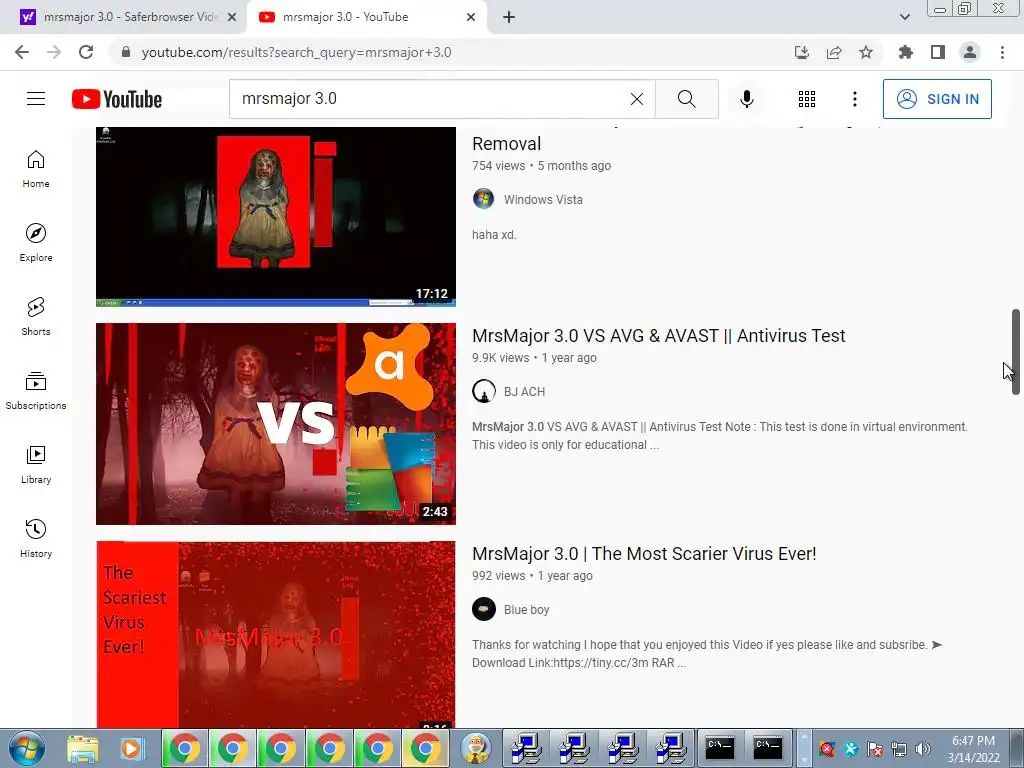Open the Chrome profile avatar
The height and width of the screenshot is (768, 1024).
click(x=970, y=52)
